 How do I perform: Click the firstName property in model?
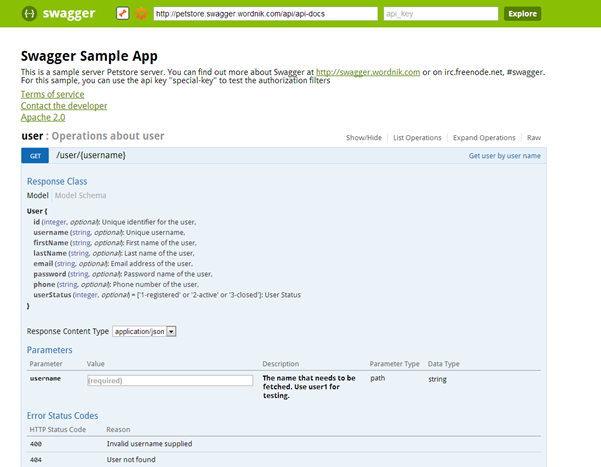point(51,243)
